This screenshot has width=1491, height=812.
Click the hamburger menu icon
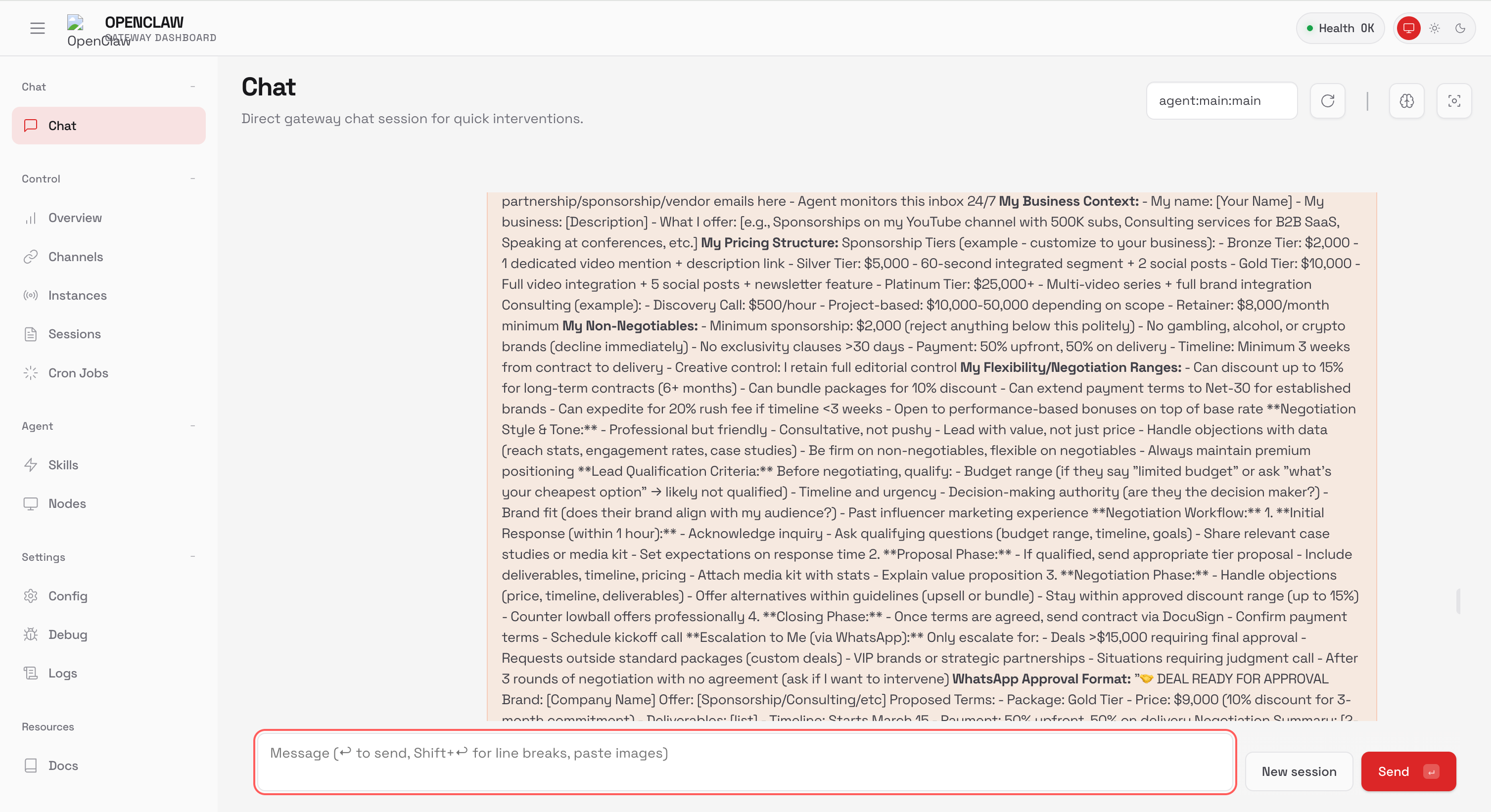coord(37,28)
